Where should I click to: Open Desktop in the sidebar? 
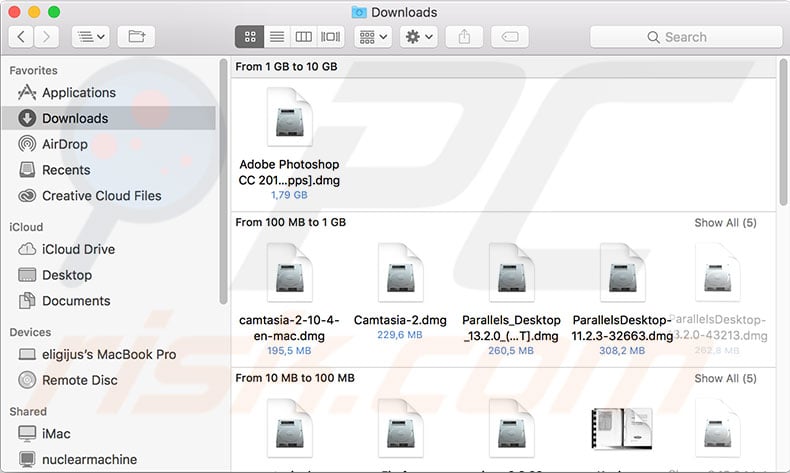(109, 275)
